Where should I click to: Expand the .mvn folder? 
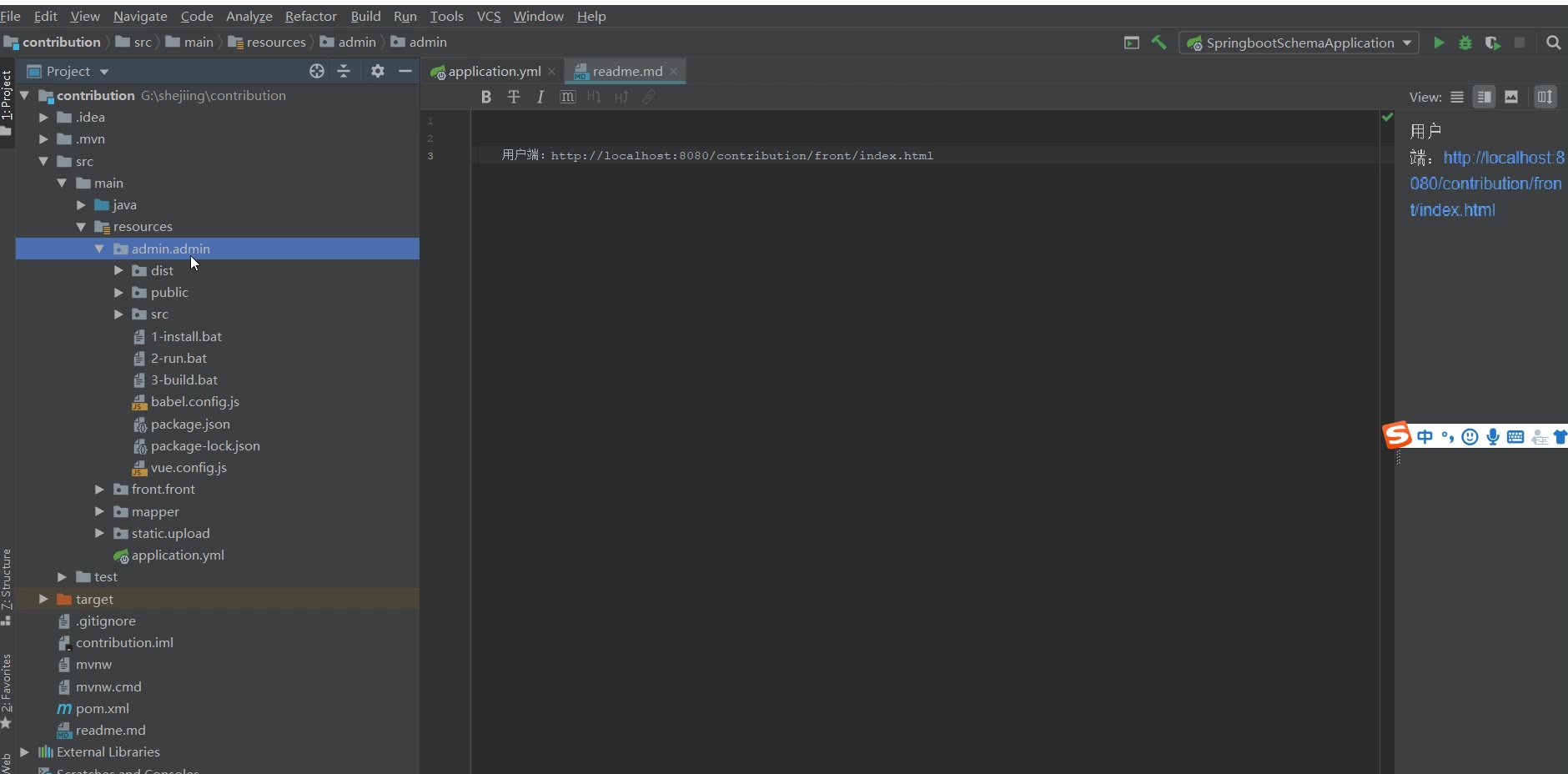43,139
